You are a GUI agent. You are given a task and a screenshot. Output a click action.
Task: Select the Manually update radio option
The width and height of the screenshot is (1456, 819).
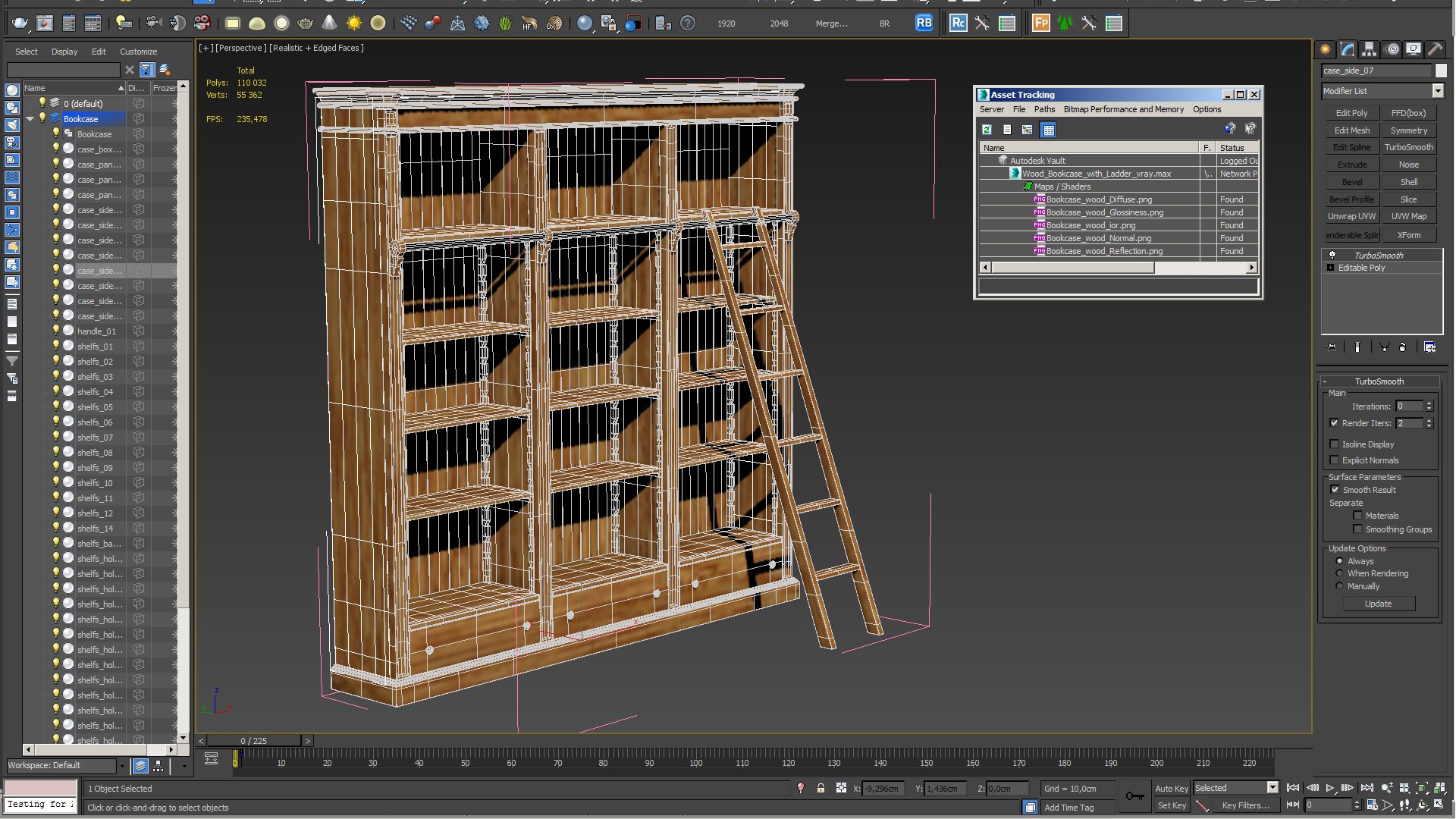(1339, 586)
